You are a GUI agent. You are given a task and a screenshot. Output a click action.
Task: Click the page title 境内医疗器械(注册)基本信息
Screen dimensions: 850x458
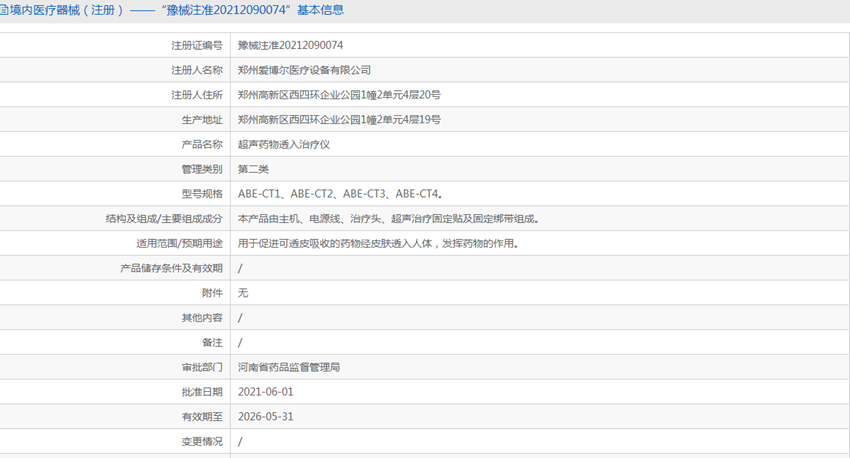(x=177, y=10)
